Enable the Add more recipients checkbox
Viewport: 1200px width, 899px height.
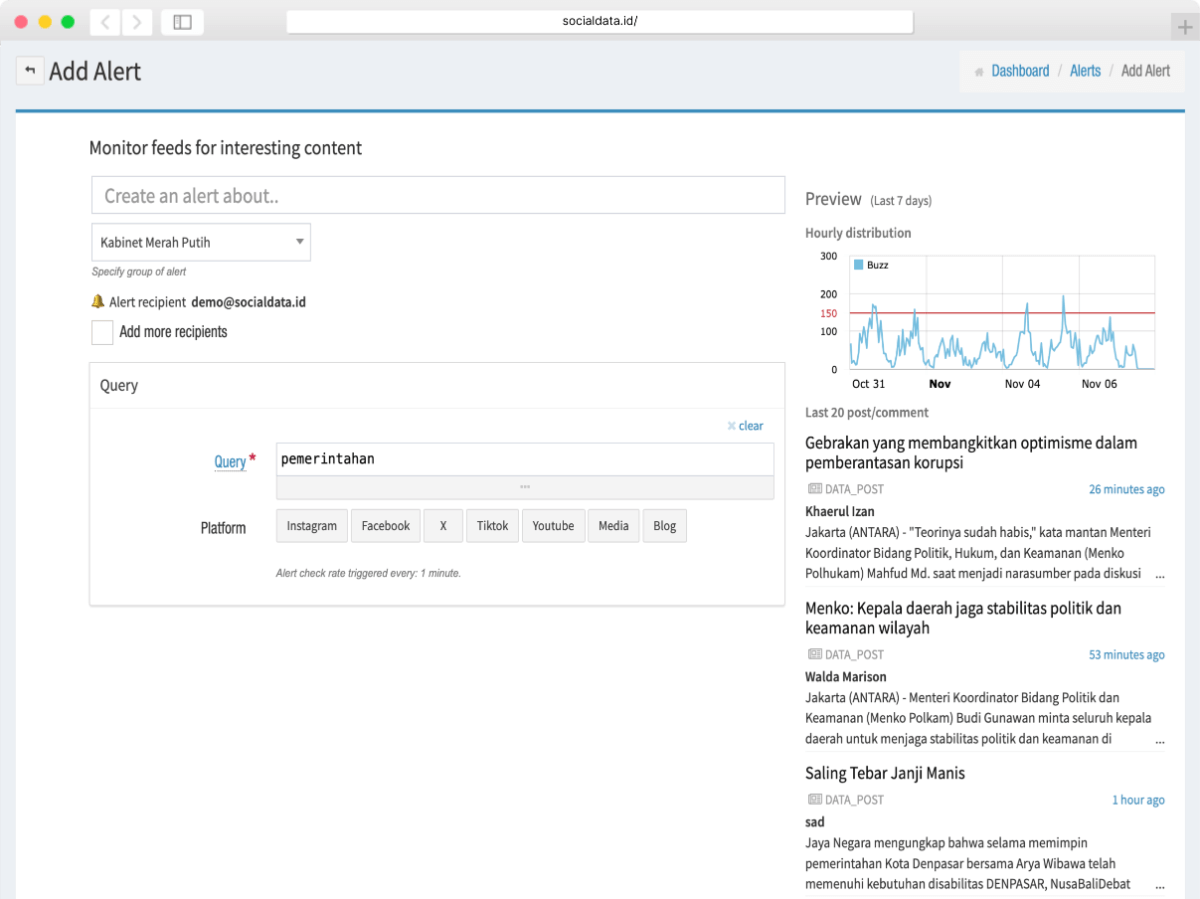[102, 333]
